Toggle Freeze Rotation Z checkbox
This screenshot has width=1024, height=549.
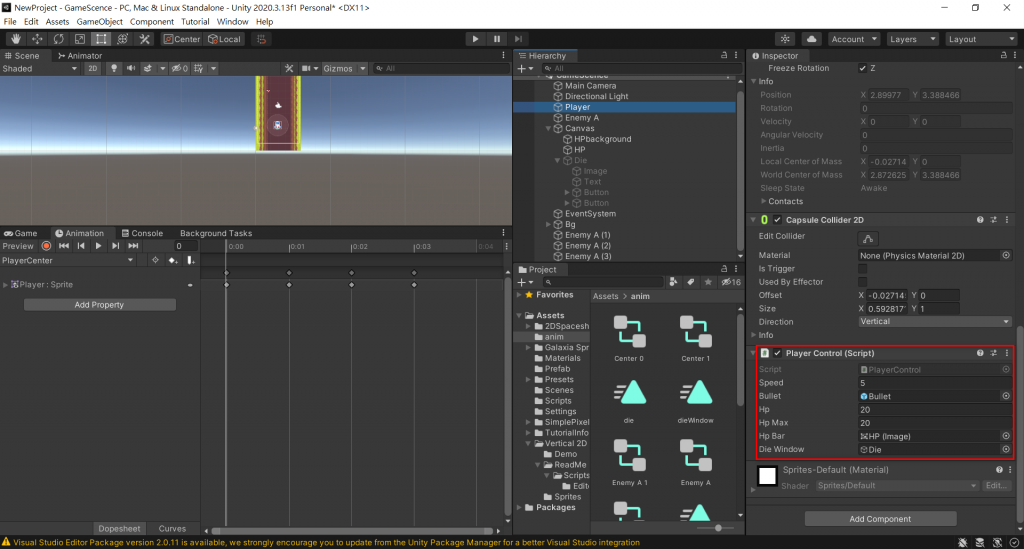(863, 68)
